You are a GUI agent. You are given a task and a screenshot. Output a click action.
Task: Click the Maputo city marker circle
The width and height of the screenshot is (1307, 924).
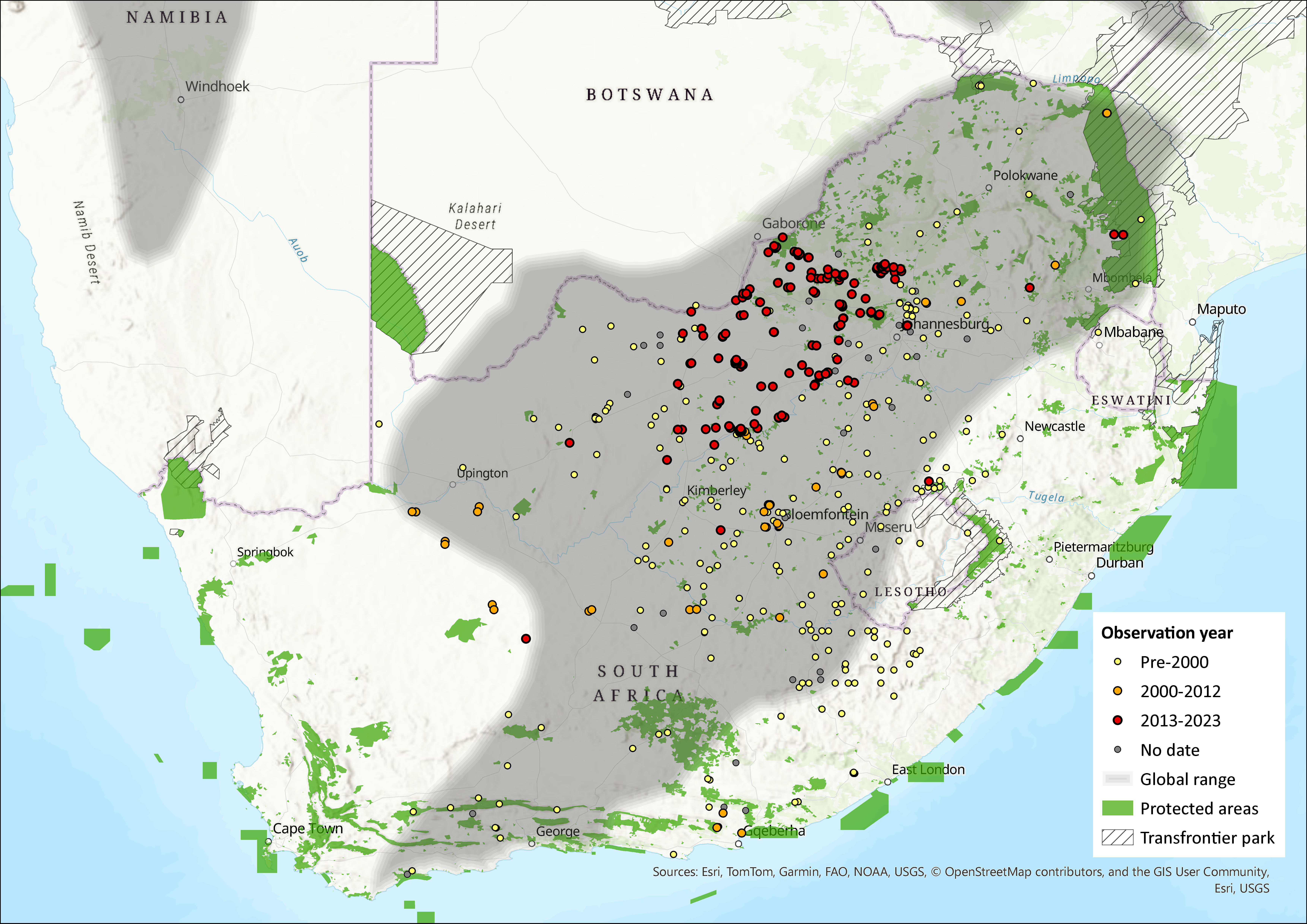tap(1193, 322)
